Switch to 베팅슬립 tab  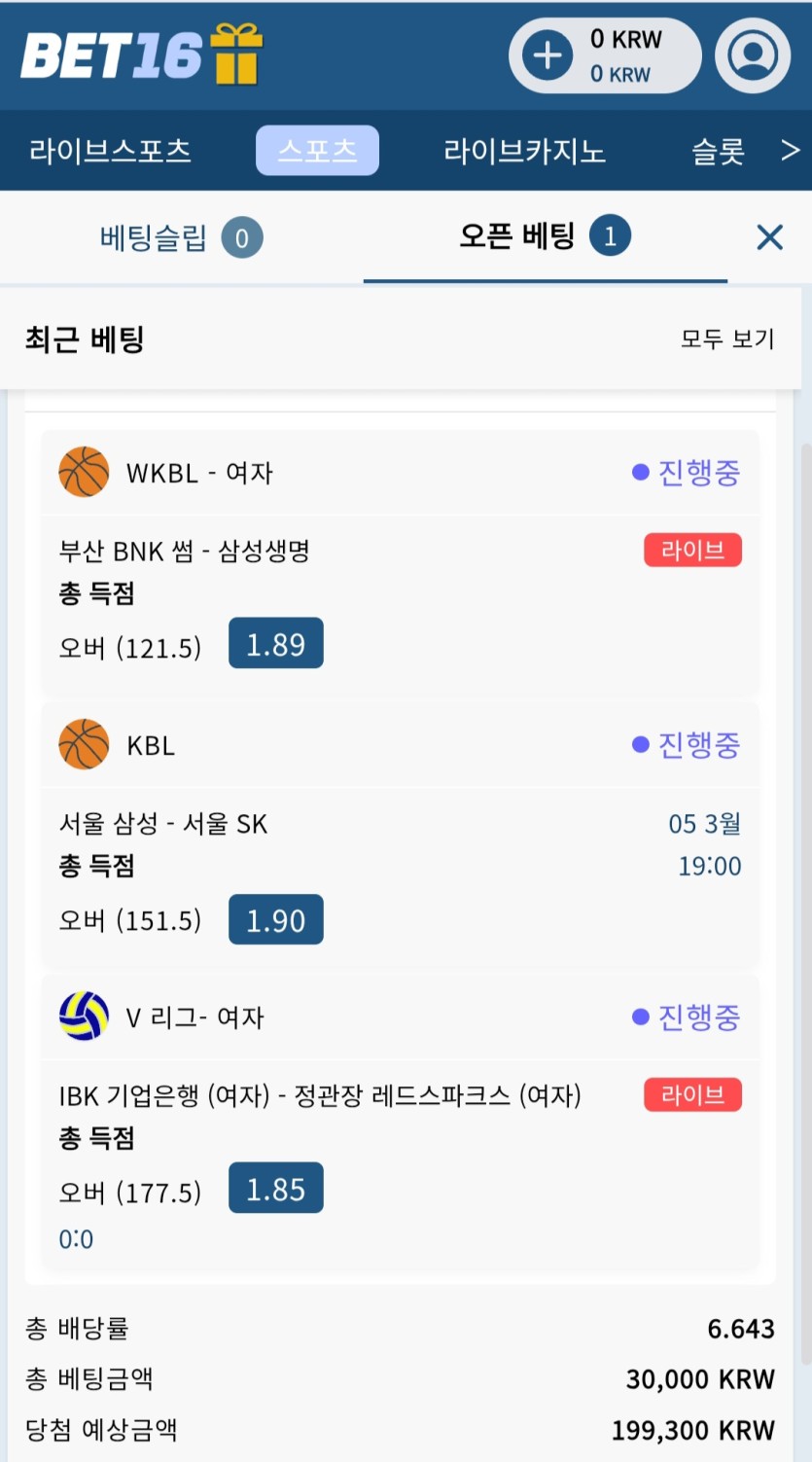[x=181, y=237]
